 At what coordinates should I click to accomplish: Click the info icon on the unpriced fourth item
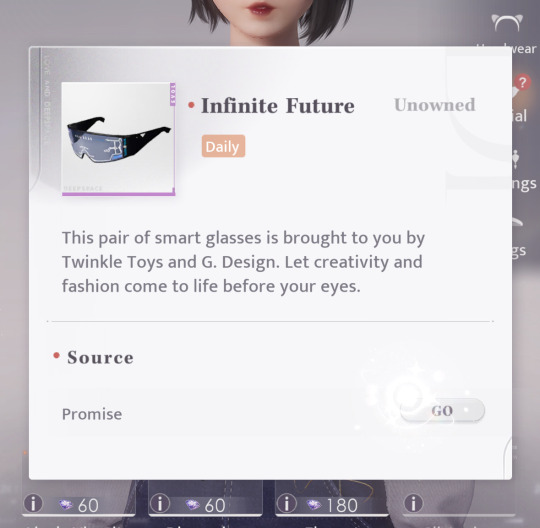point(413,503)
